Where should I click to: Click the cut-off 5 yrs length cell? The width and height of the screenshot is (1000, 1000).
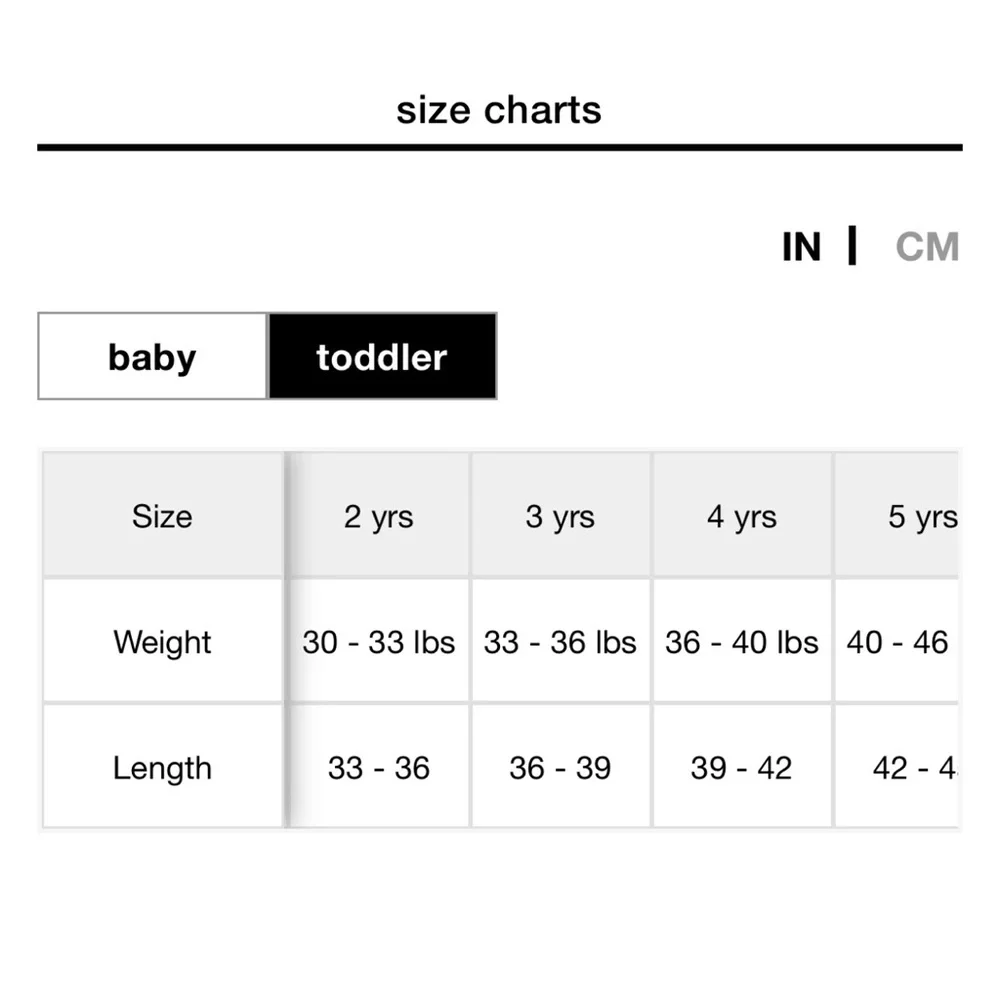897,767
